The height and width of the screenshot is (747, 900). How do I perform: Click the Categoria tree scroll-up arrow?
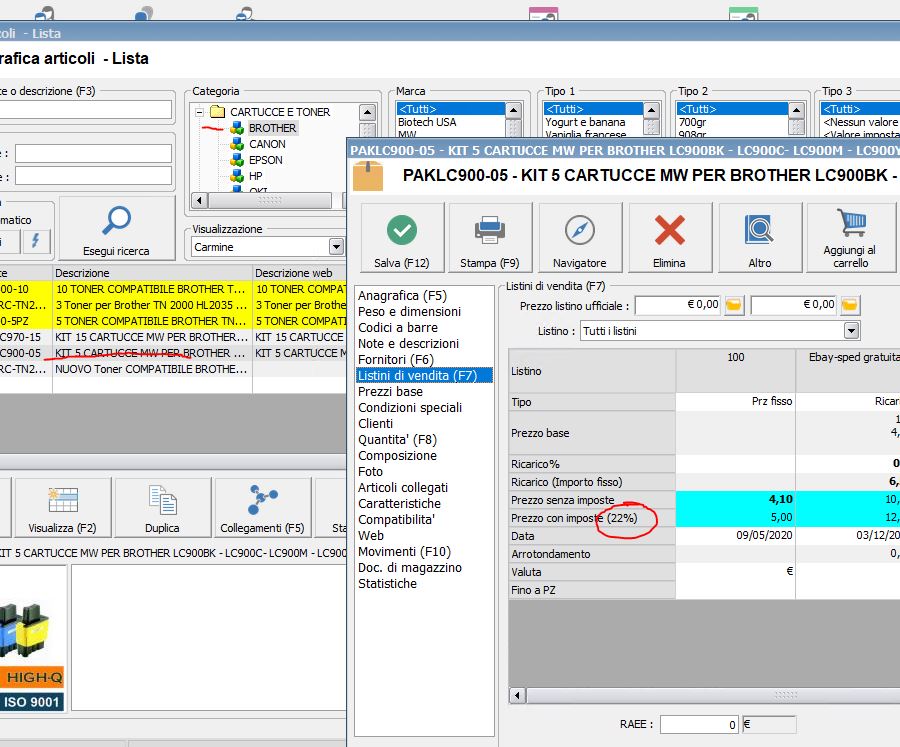click(x=367, y=112)
